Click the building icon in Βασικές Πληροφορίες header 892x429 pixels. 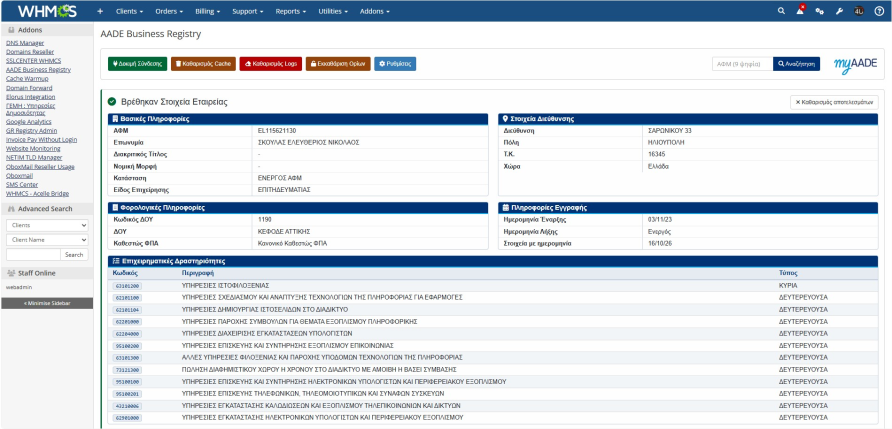(x=115, y=119)
